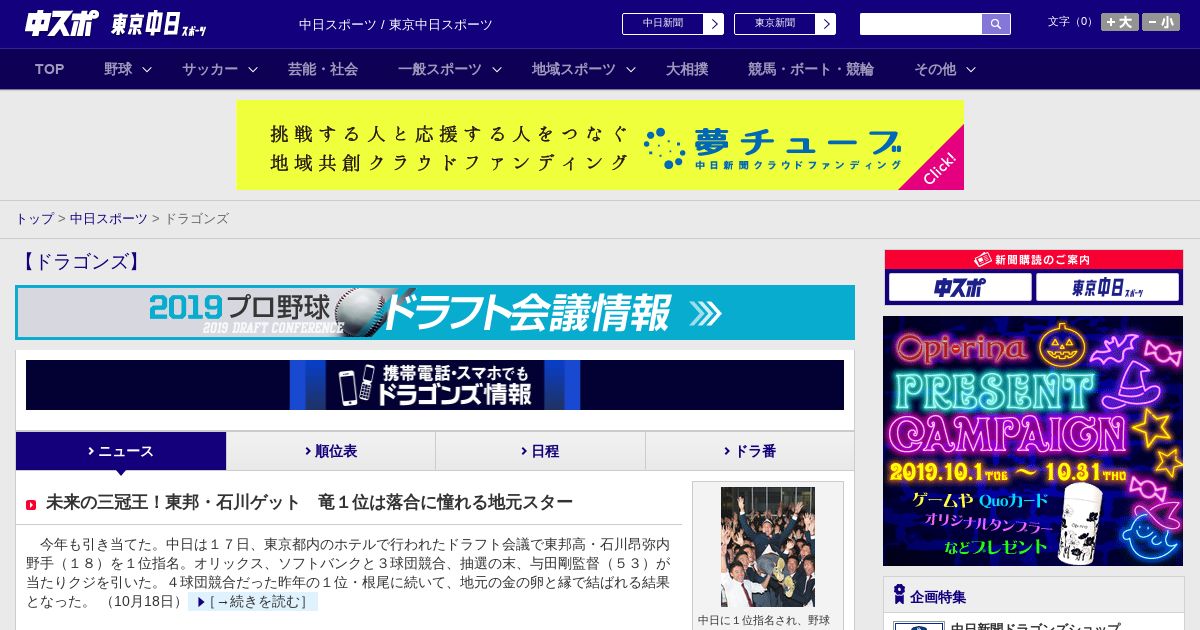The image size is (1200, 630).
Task: Open 競馬・ボート・競輪 navigation item
Action: click(x=811, y=69)
